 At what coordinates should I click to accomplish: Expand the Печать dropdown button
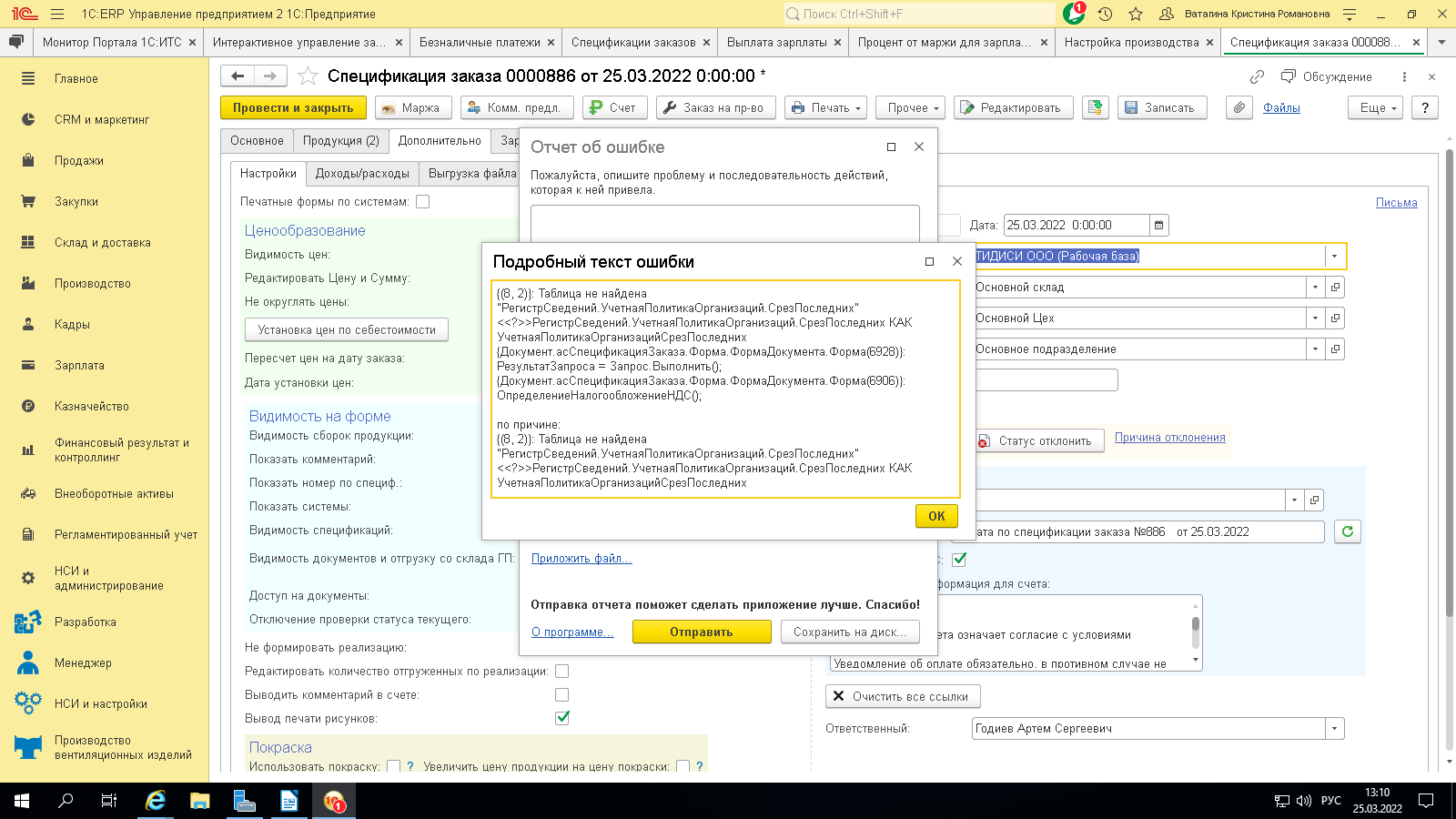coord(825,107)
